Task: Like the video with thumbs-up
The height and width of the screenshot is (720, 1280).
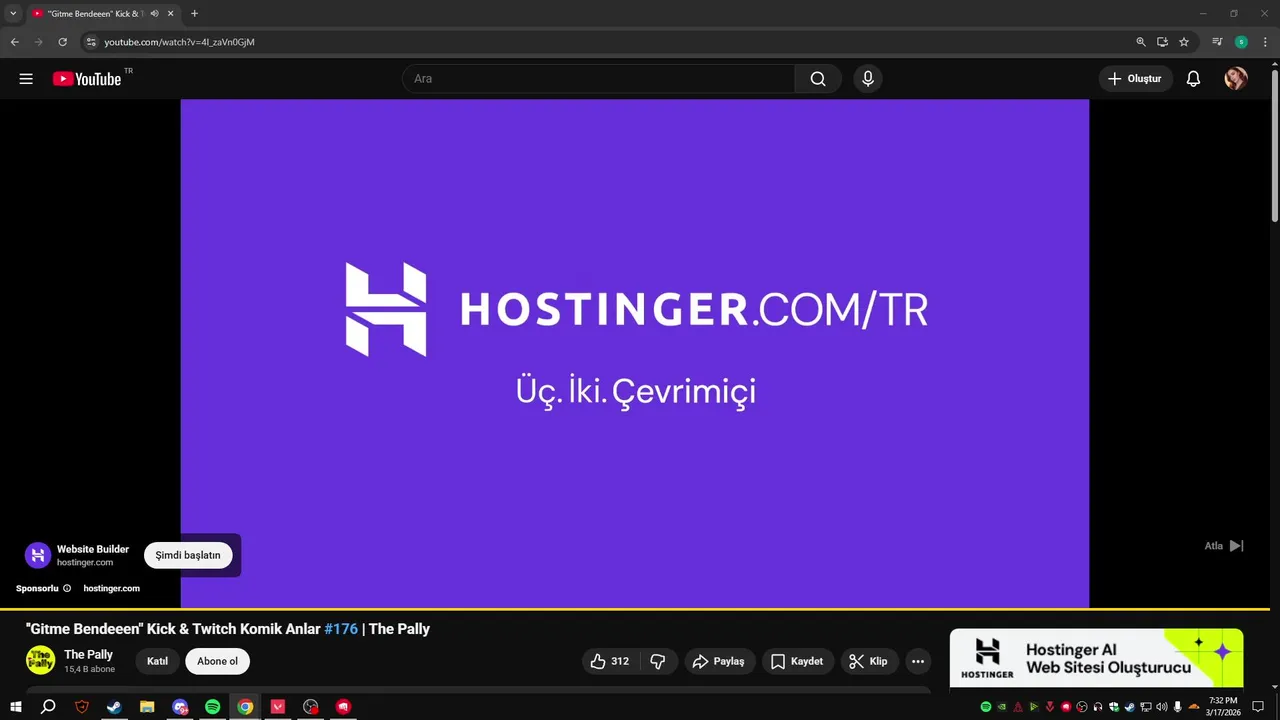Action: coord(610,661)
